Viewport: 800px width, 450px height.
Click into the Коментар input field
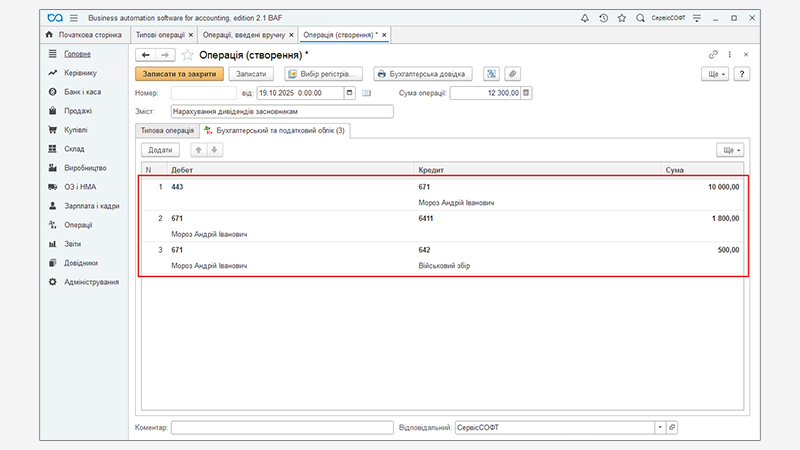(282, 427)
